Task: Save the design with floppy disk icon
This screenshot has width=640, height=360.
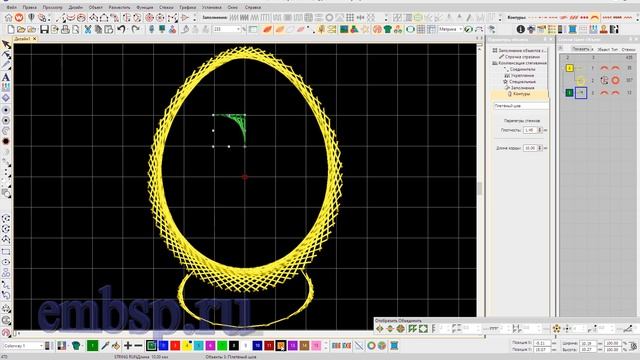Action: [44, 29]
